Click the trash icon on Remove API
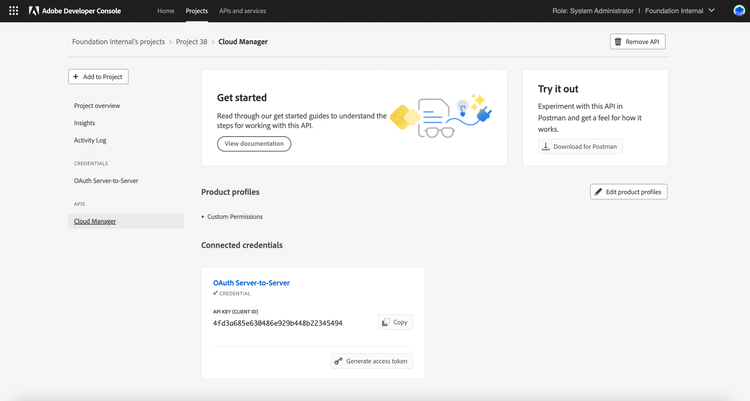 click(x=618, y=42)
